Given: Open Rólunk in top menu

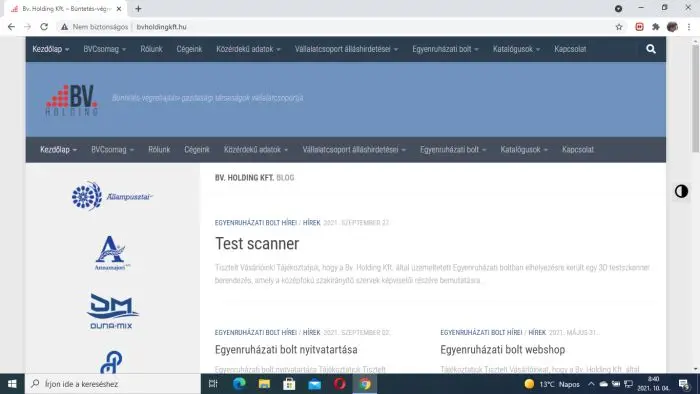Looking at the screenshot, I should (x=151, y=49).
